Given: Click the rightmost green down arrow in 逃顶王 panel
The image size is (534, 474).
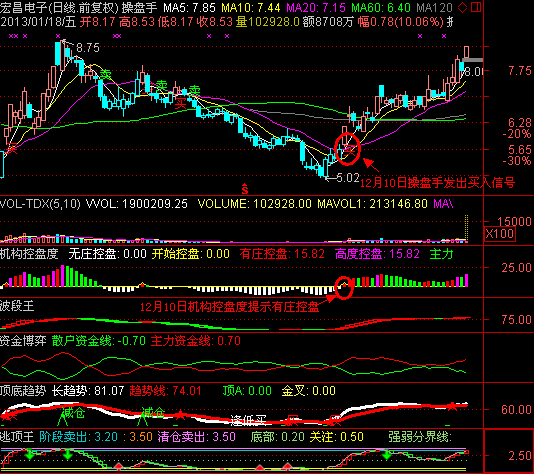Looking at the screenshot, I should point(387,454).
